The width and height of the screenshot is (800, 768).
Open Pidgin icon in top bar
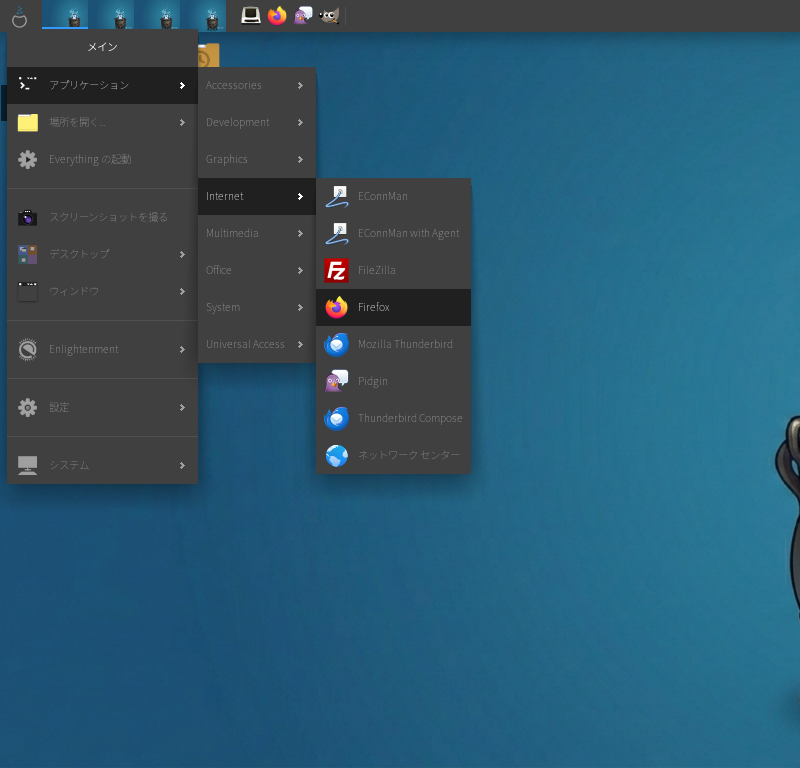coord(303,16)
